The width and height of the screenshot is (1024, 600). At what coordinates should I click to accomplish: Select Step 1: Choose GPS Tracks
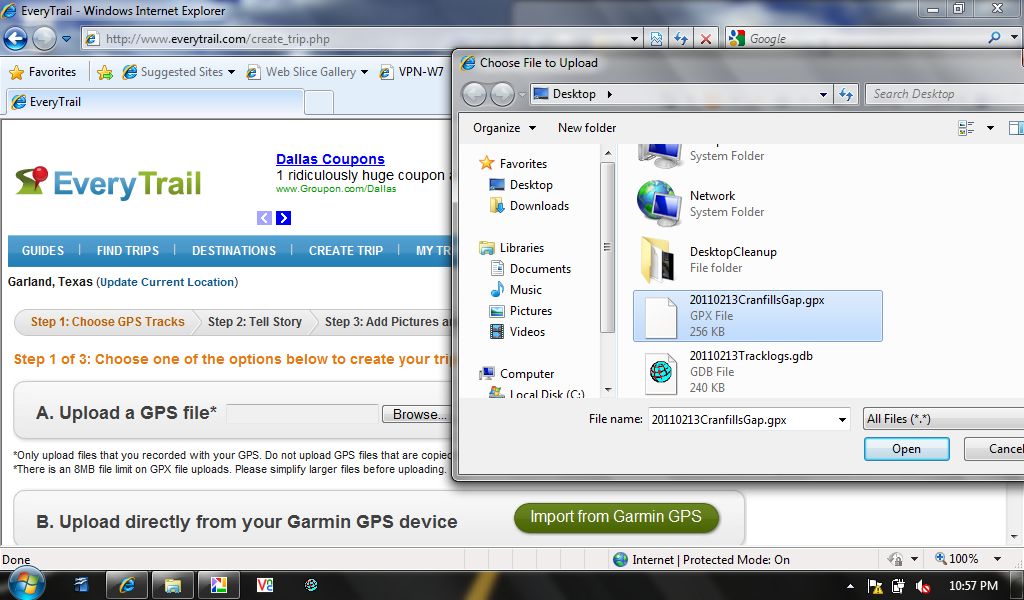(x=108, y=322)
